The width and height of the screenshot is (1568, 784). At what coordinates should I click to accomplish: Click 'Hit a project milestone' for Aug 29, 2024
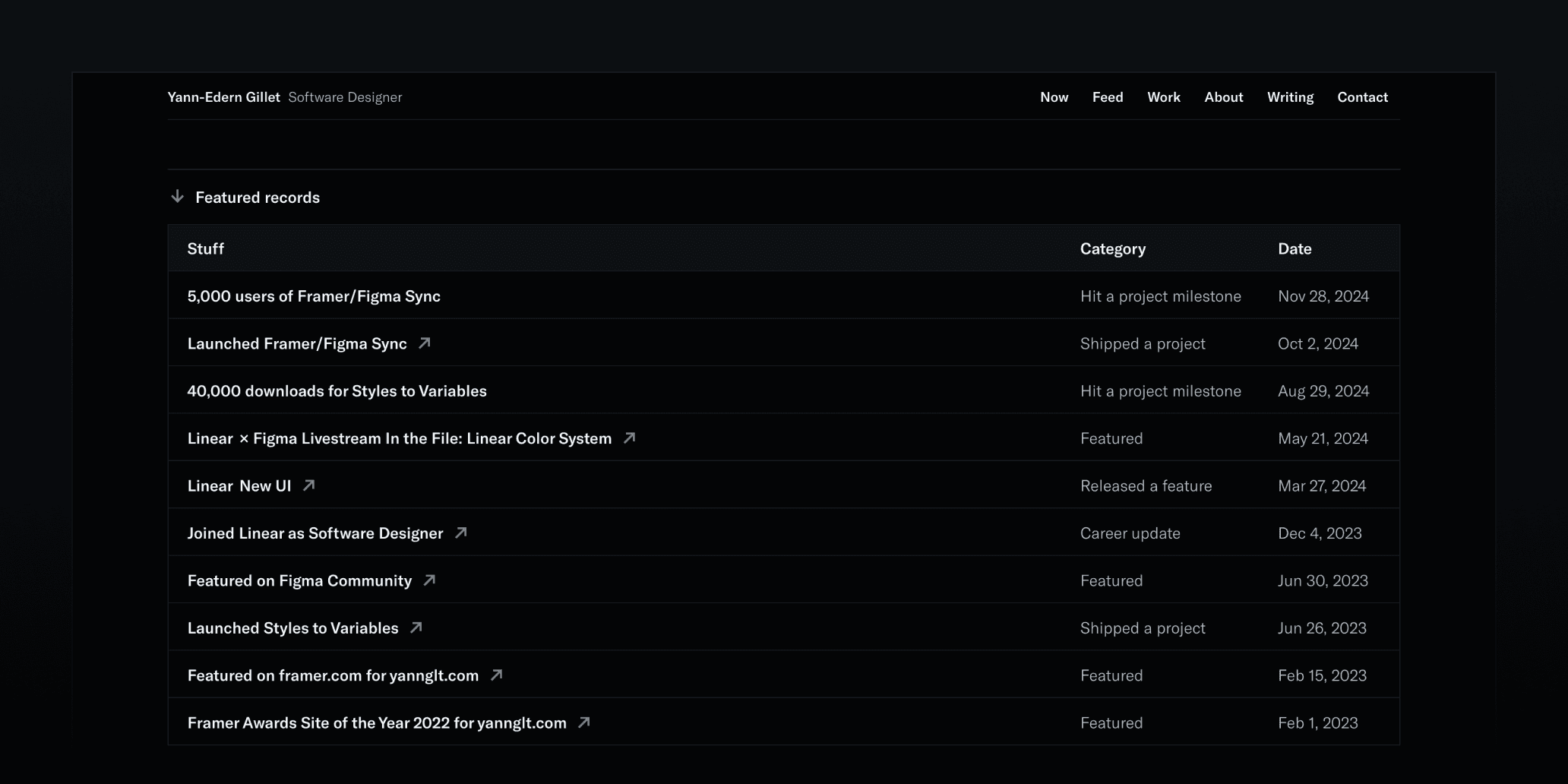1161,390
